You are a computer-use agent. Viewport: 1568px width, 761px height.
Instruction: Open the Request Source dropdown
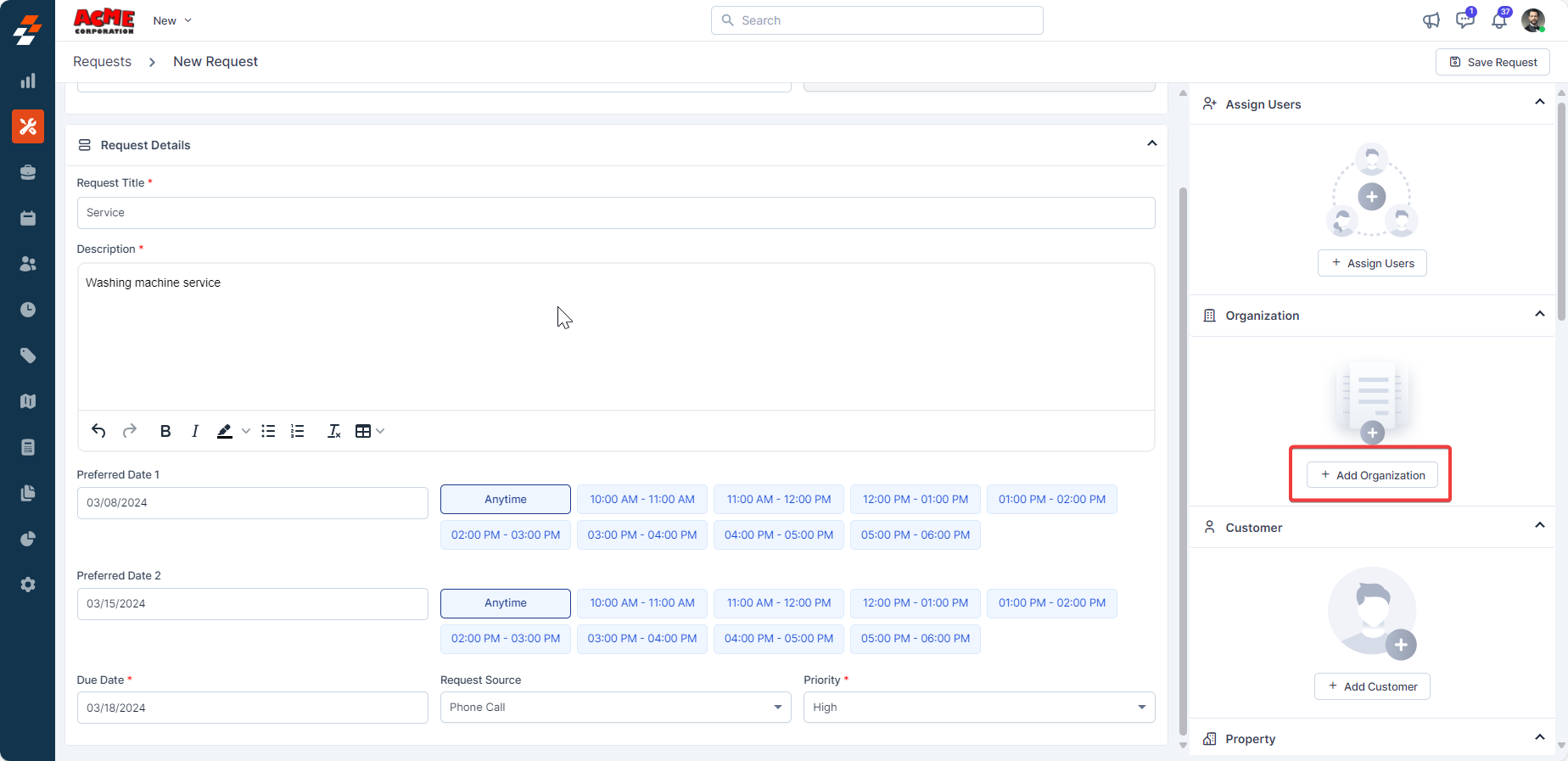tap(615, 708)
